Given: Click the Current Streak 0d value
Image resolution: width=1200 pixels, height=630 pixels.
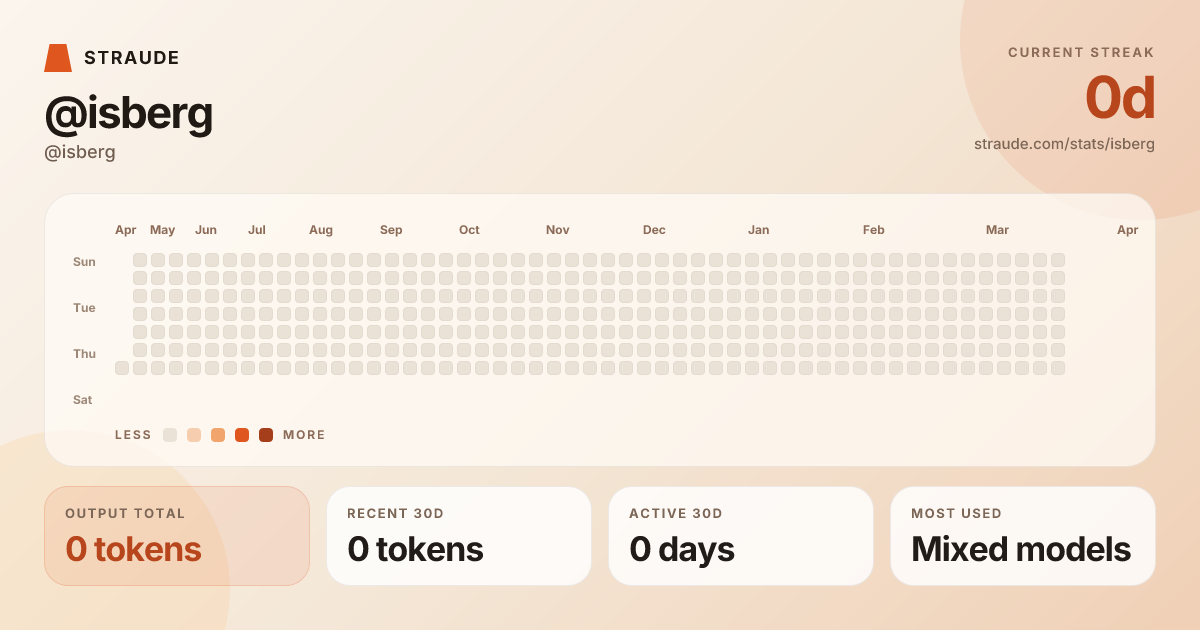Looking at the screenshot, I should coord(1120,98).
